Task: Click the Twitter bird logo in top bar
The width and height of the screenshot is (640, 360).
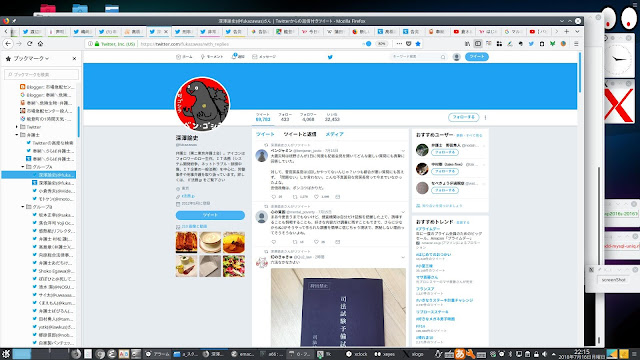Action: coord(330,57)
